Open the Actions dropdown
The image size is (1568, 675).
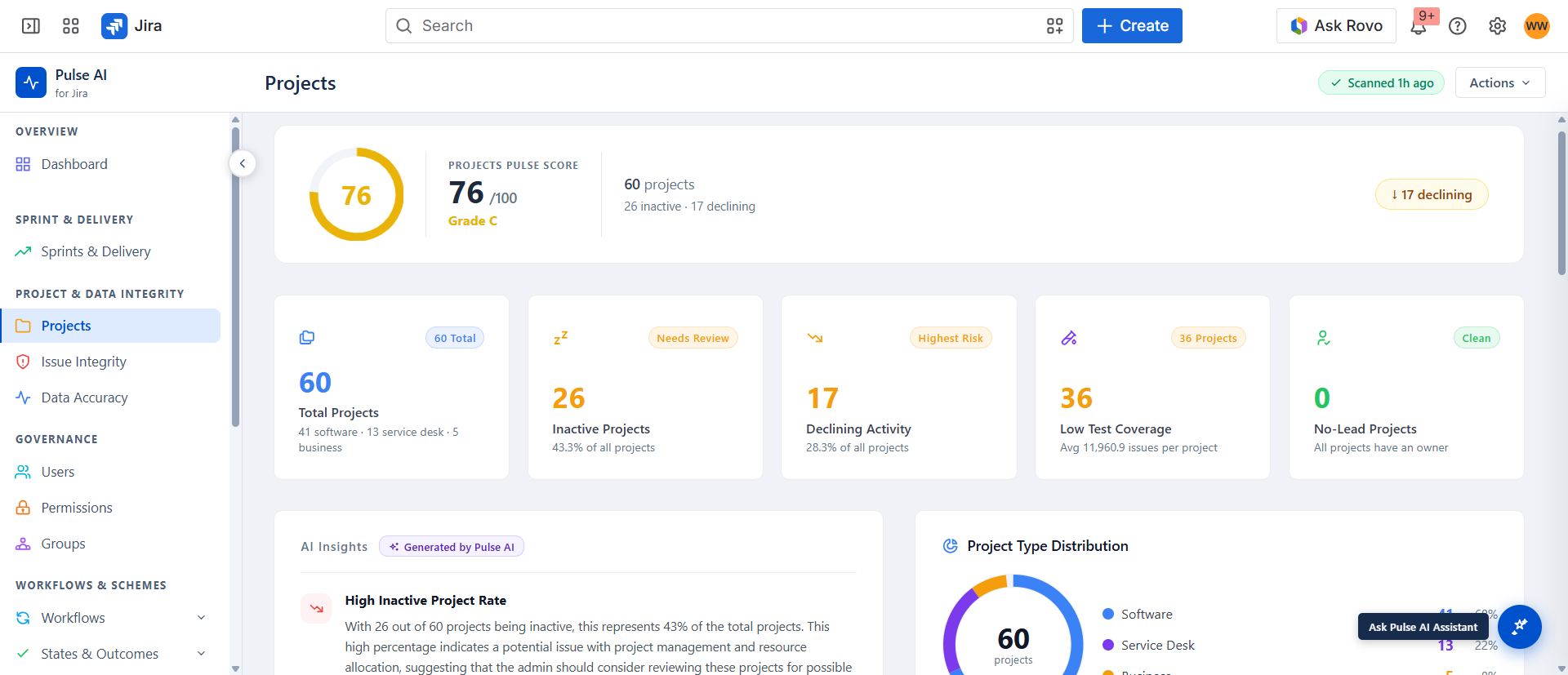(1499, 82)
